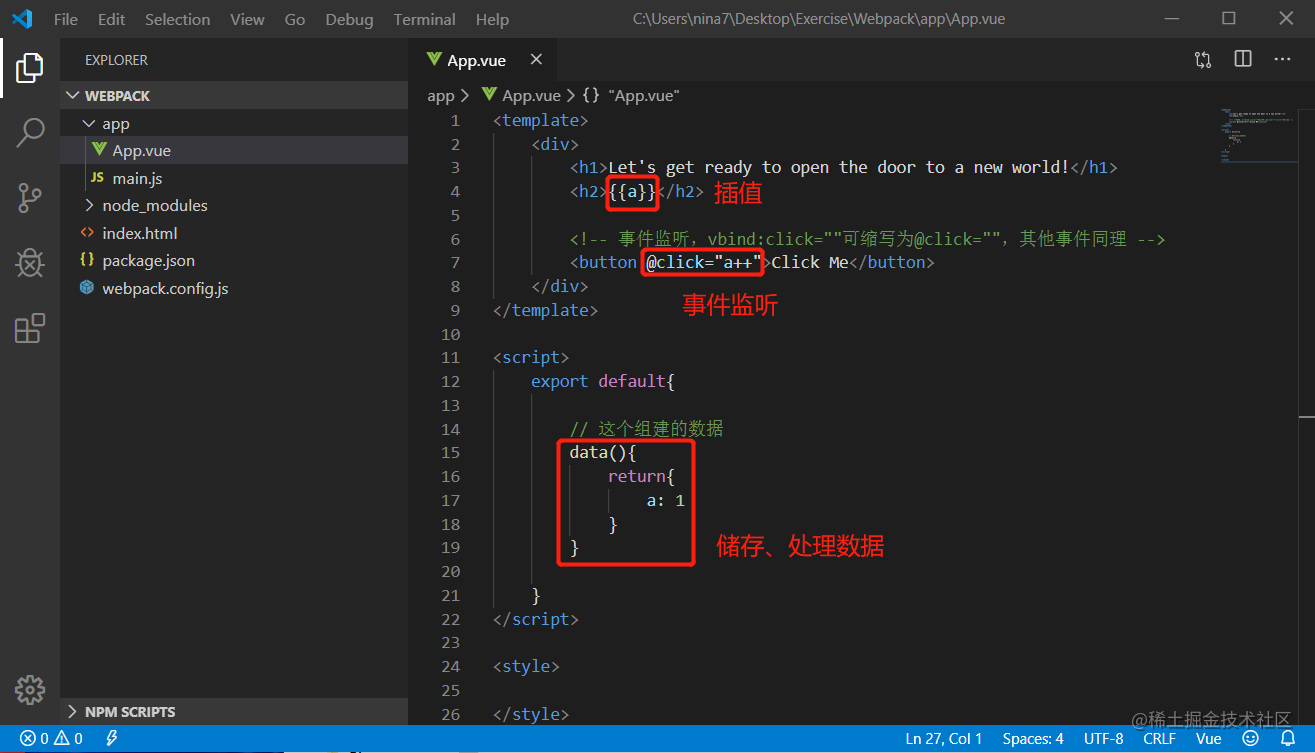Click the errors and warnings status indicator
1315x753 pixels.
pyautogui.click(x=51, y=739)
